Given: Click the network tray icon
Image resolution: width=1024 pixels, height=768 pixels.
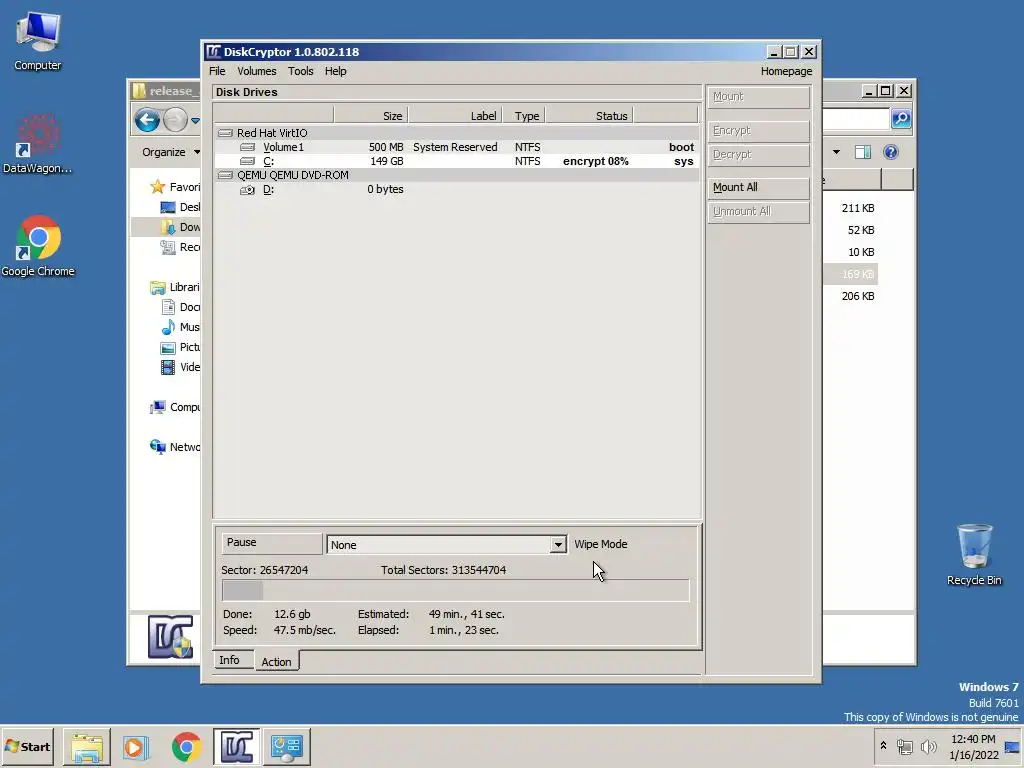Looking at the screenshot, I should coord(905,746).
